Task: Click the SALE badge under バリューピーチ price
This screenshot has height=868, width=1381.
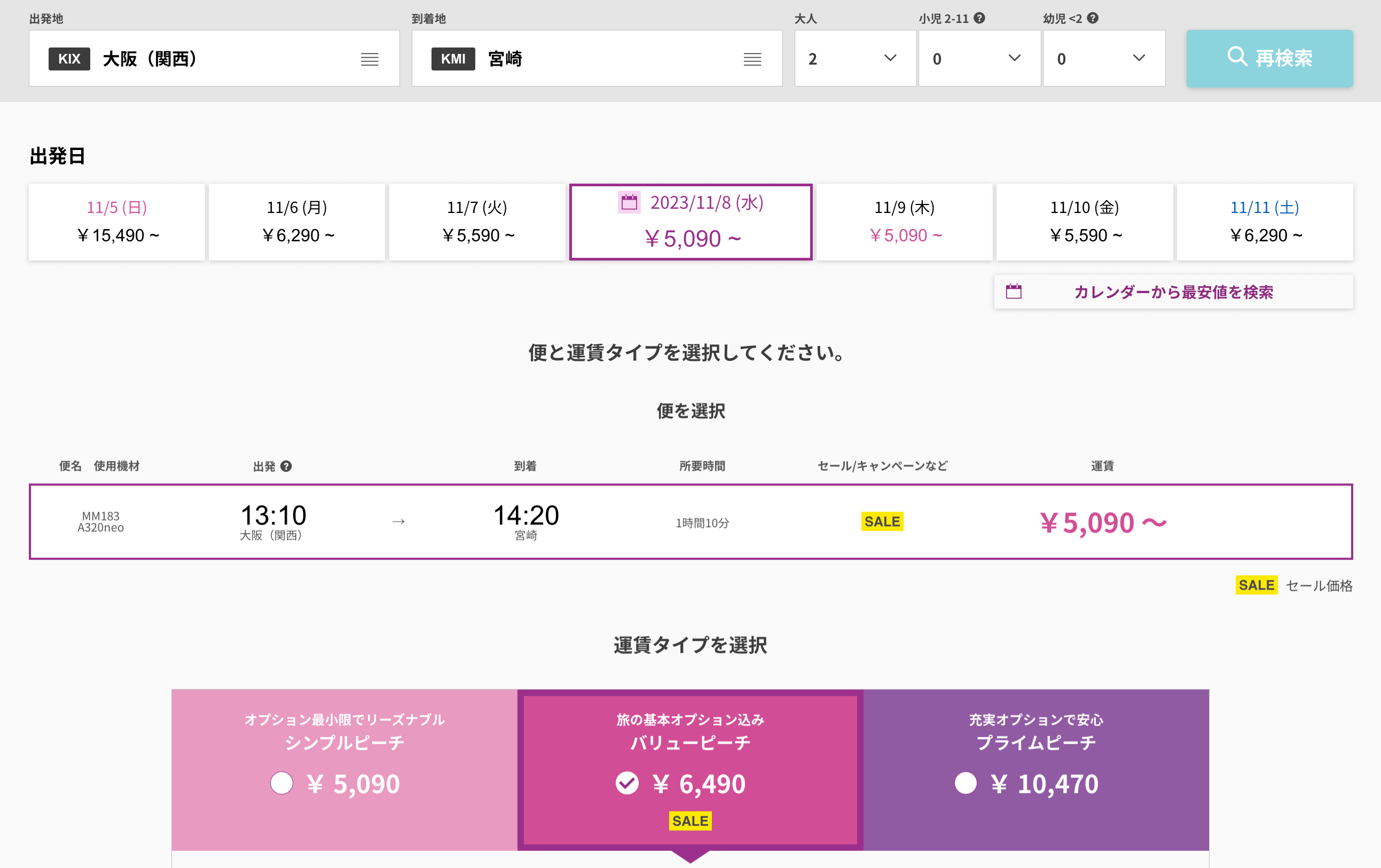Action: (690, 820)
